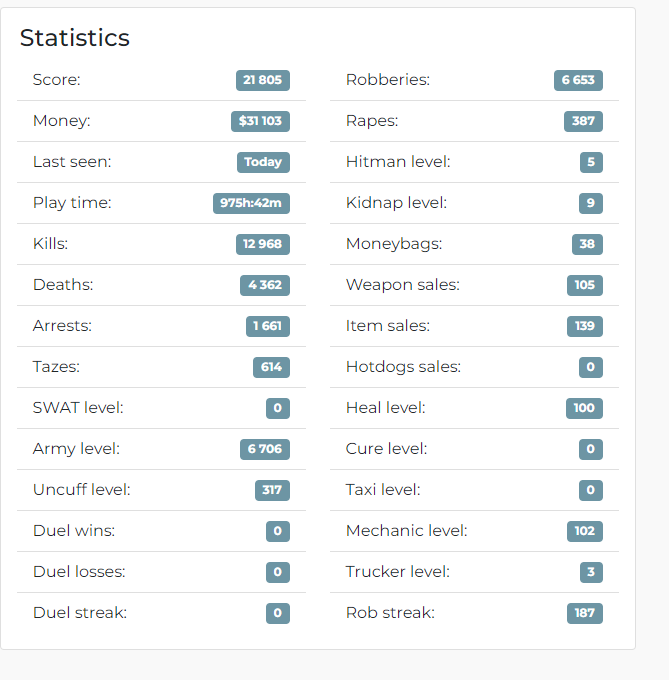Select the Mechanic level badge 102
669x680 pixels.
[585, 531]
